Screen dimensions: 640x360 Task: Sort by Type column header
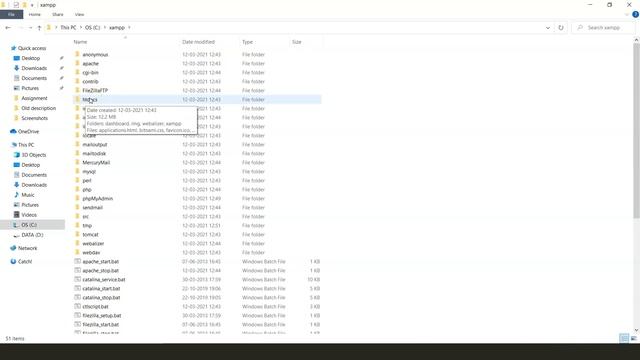tap(247, 42)
